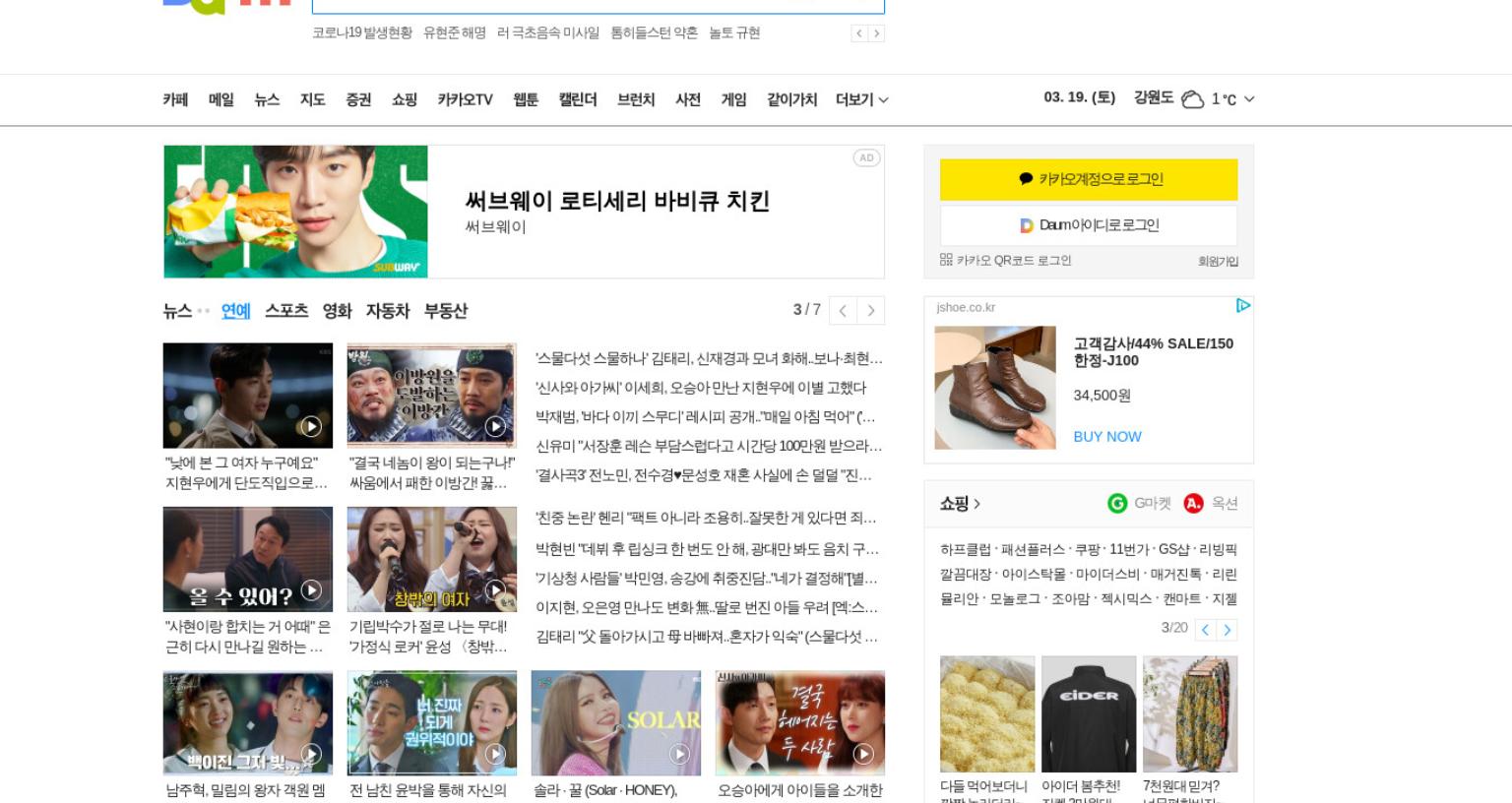Open the Subway 로티세리 바비큐 치킨 banner
Viewport: 1512px width, 803px height.
[524, 212]
